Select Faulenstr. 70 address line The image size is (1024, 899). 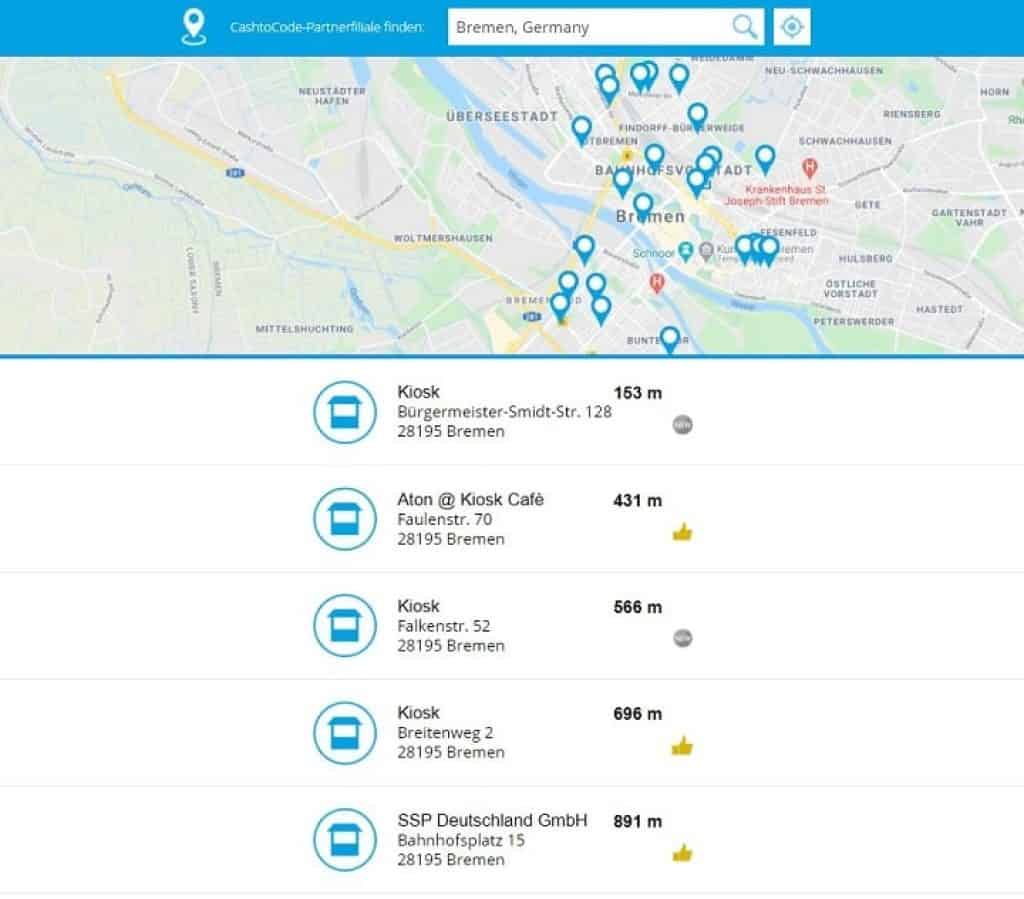pyautogui.click(x=445, y=519)
